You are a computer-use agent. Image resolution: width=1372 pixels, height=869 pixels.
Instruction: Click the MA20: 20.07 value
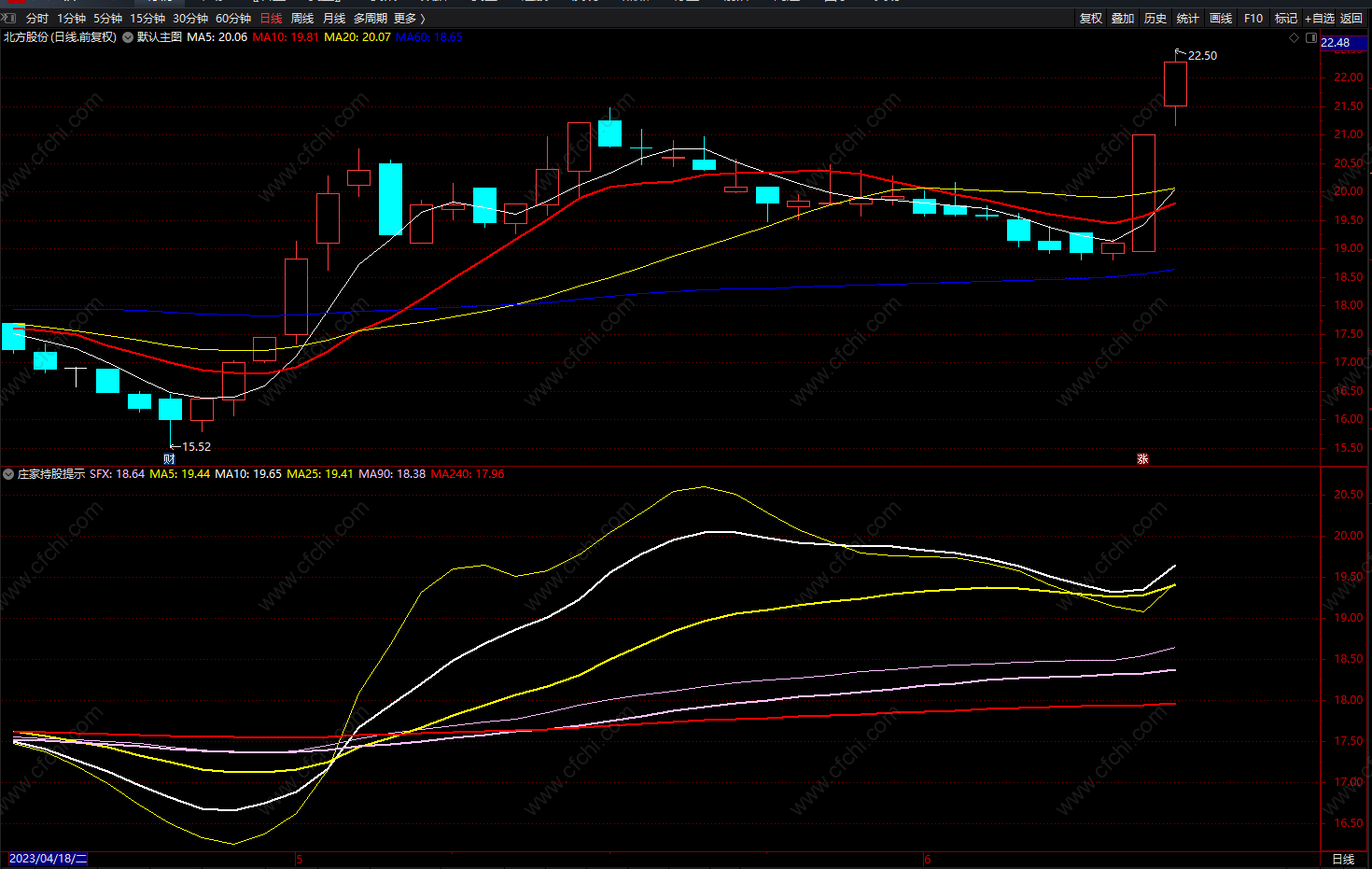[357, 37]
